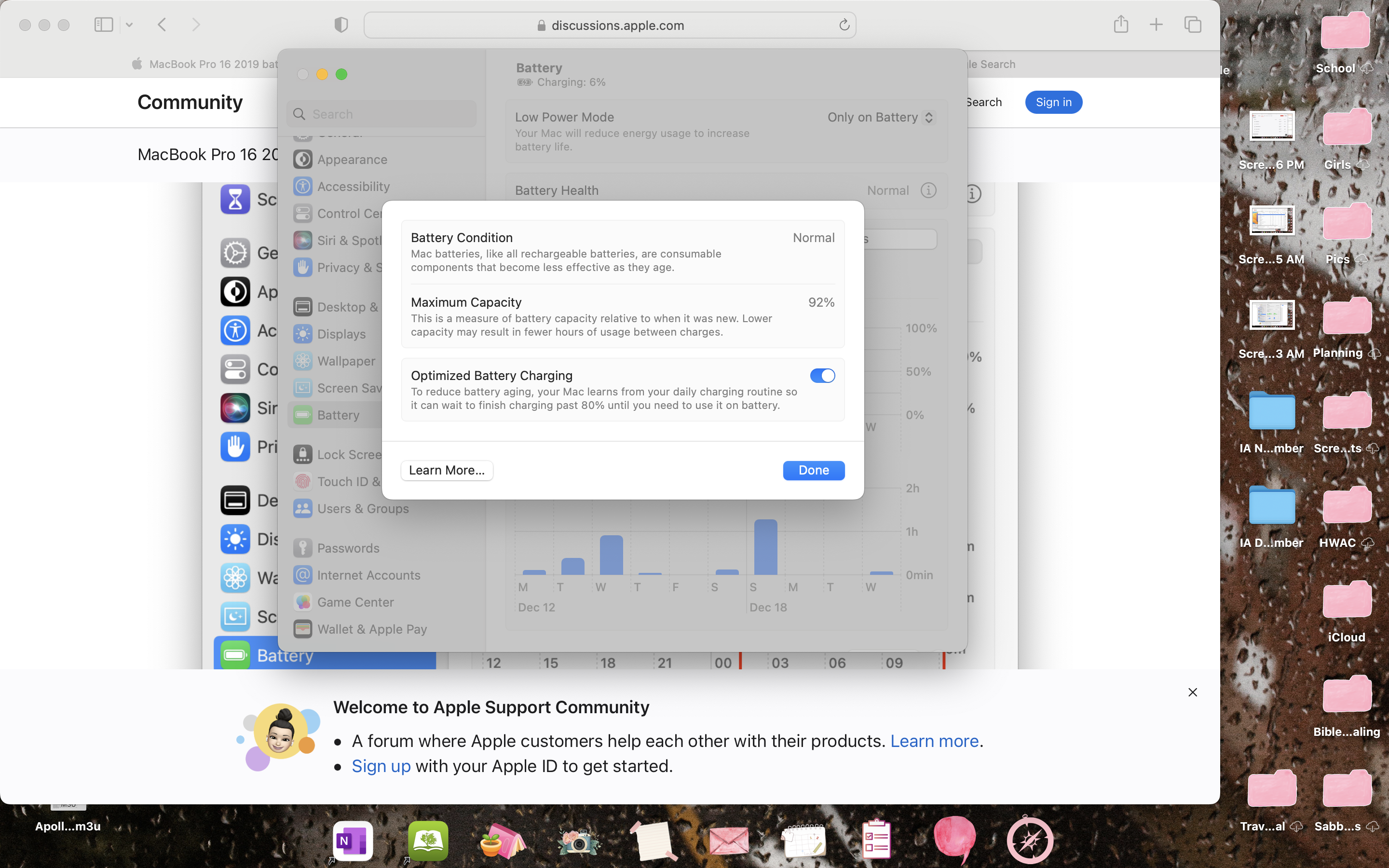Select the MacBook Pro 16 2019 tab
This screenshot has width=1389, height=868.
pos(206,64)
